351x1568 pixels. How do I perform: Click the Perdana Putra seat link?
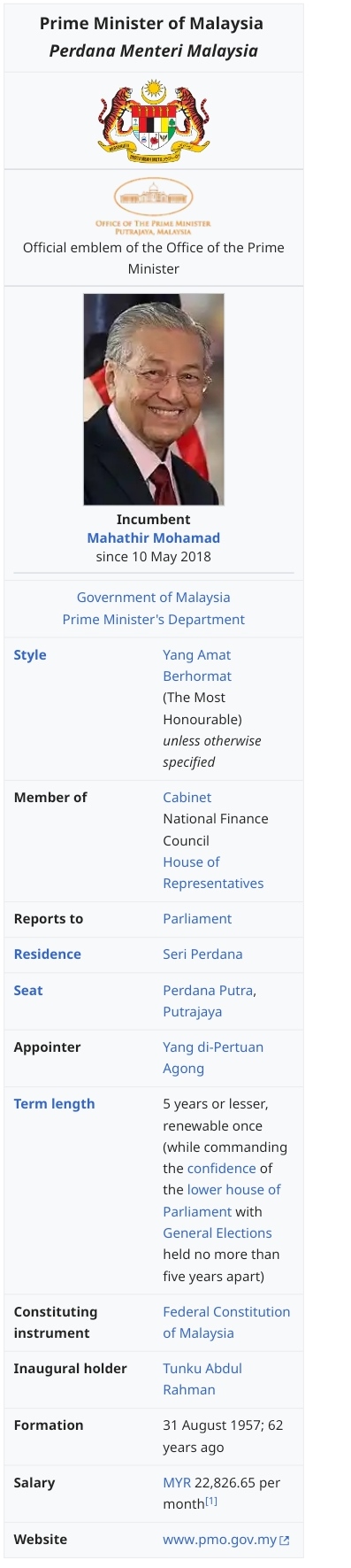pyautogui.click(x=208, y=991)
